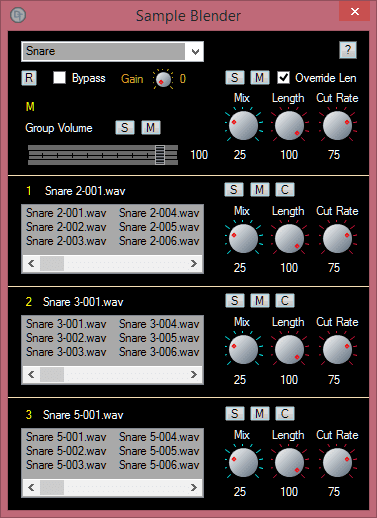Mute Group Volume with its M button
Image resolution: width=377 pixels, height=518 pixels.
coord(151,127)
